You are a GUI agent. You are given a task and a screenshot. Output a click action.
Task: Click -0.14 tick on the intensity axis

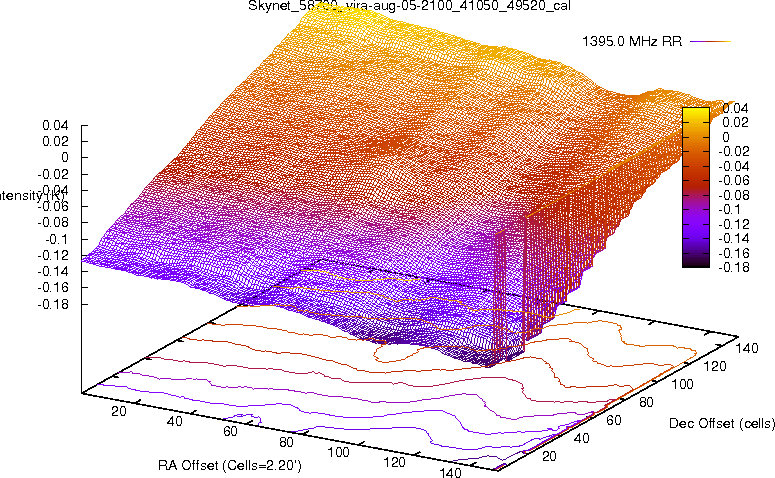click(x=53, y=271)
